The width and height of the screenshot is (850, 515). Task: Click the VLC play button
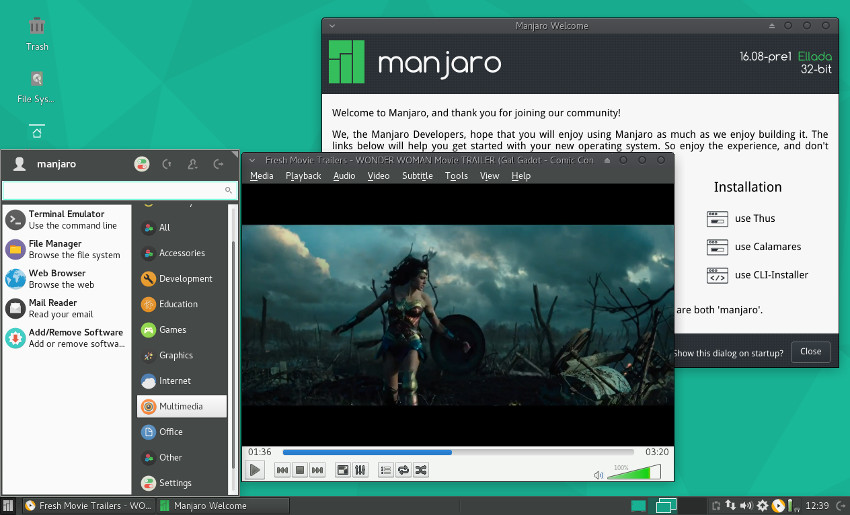(x=254, y=469)
